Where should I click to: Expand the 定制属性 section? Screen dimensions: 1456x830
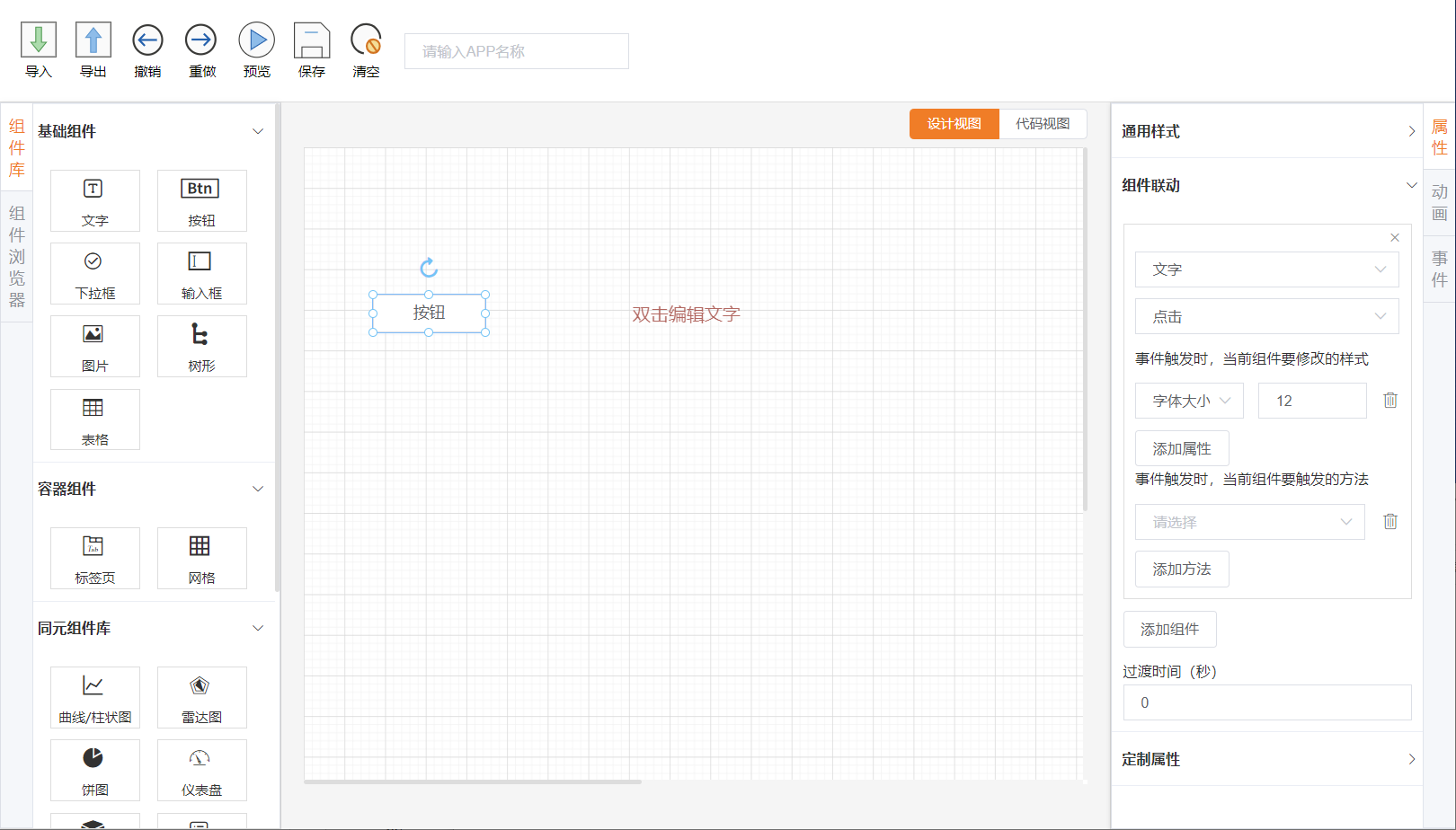(x=1412, y=759)
